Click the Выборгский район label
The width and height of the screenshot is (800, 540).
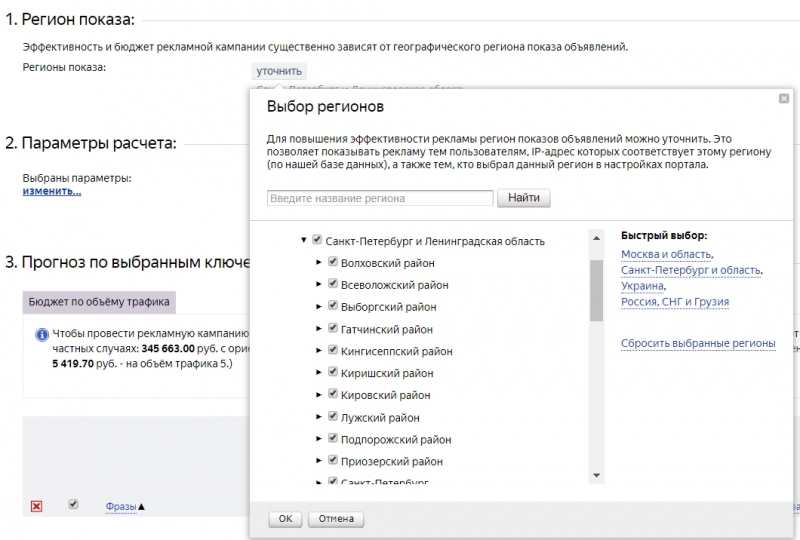(x=388, y=307)
